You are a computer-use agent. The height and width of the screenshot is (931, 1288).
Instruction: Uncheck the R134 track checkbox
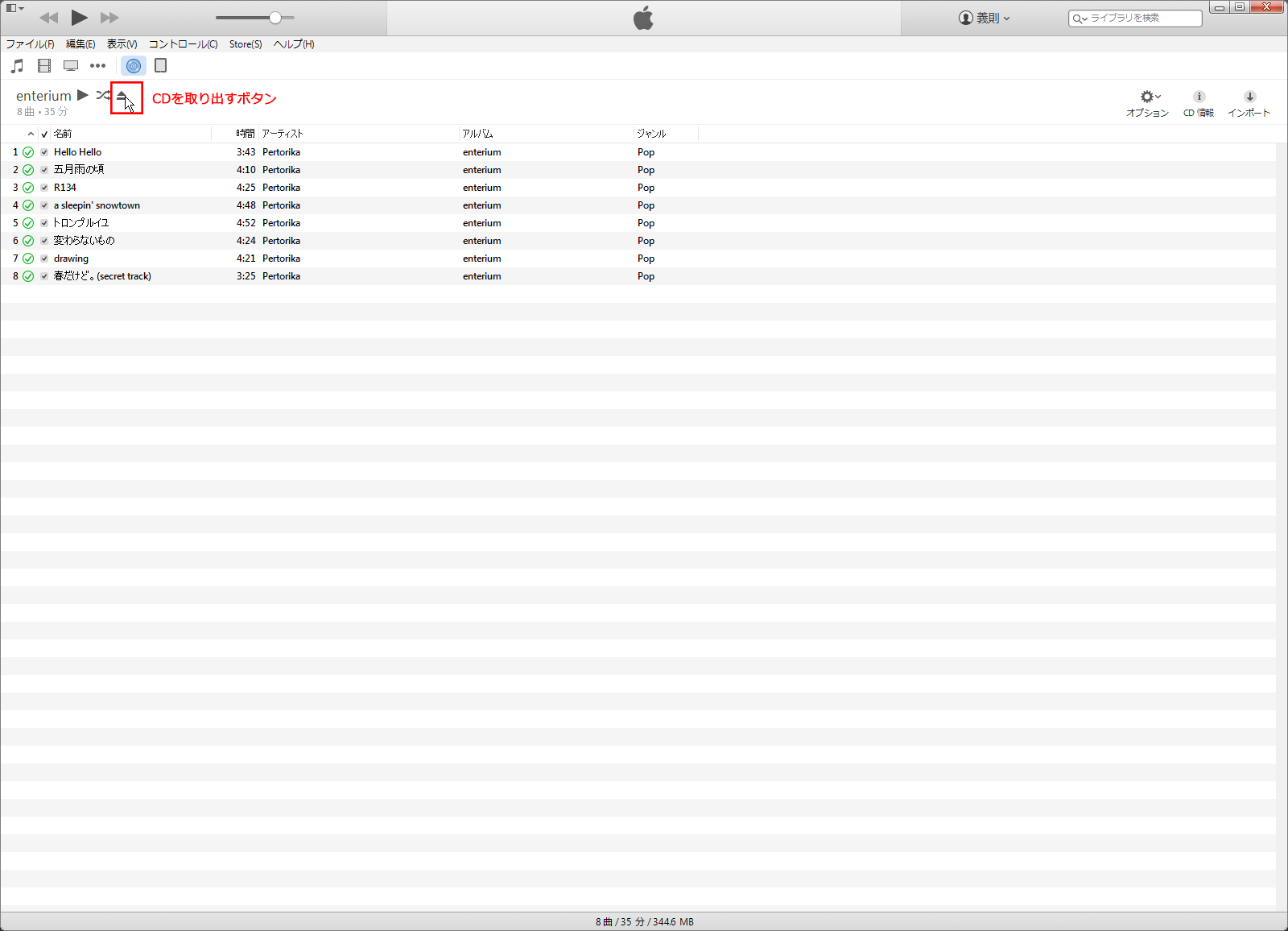coord(44,188)
